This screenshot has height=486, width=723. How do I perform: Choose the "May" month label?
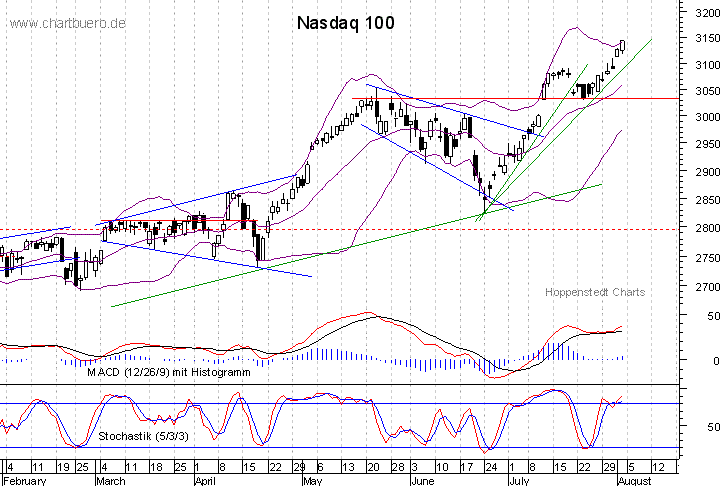313,481
